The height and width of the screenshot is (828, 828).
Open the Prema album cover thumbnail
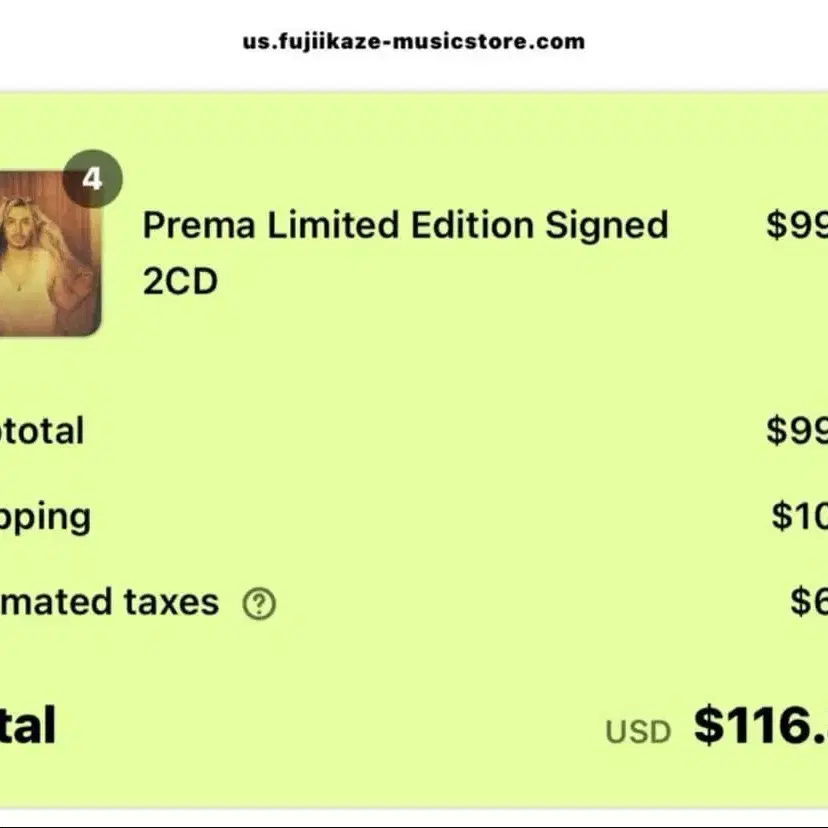[48, 254]
